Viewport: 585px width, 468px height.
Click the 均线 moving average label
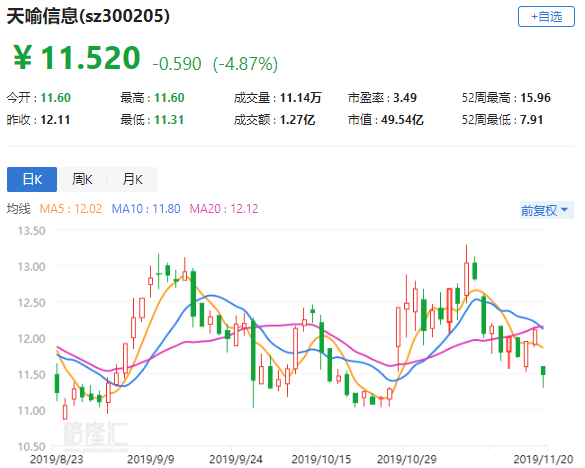pos(18,209)
